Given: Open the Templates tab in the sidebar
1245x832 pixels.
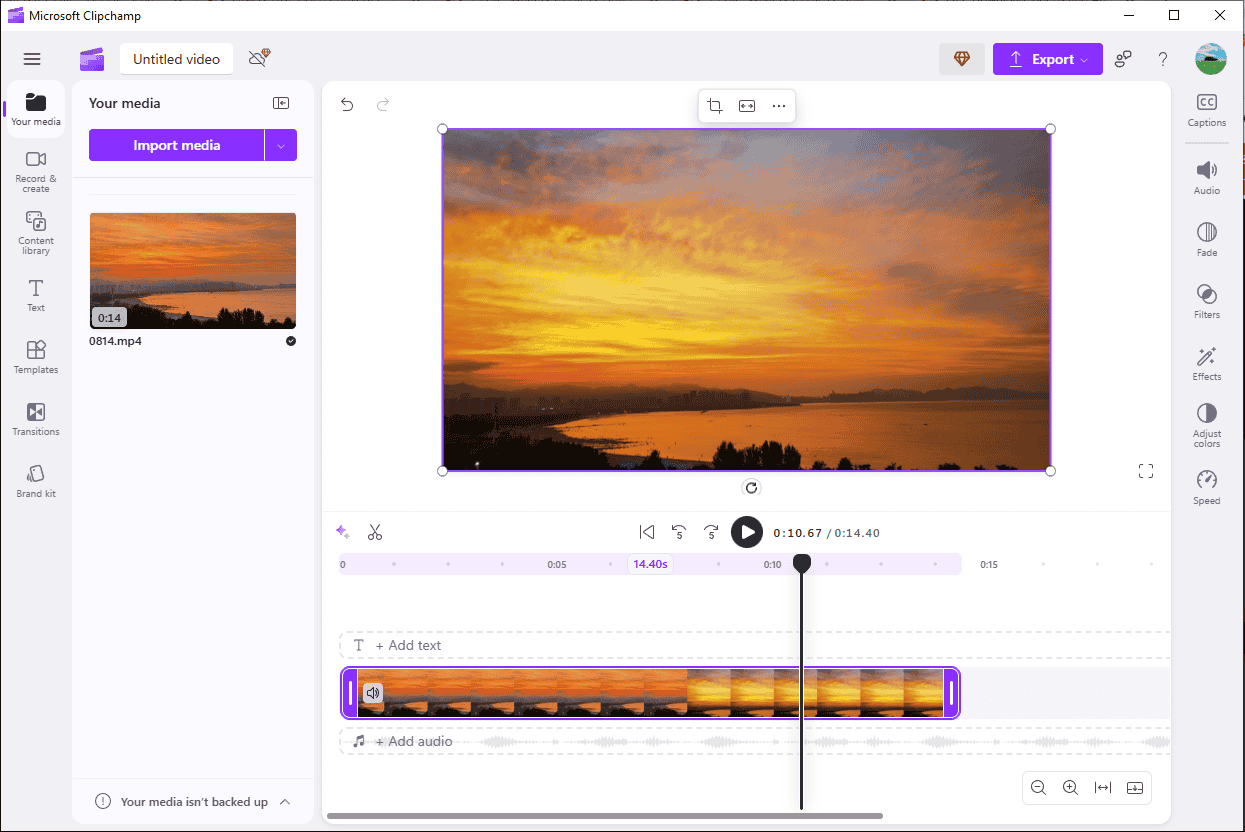Looking at the screenshot, I should 36,356.
